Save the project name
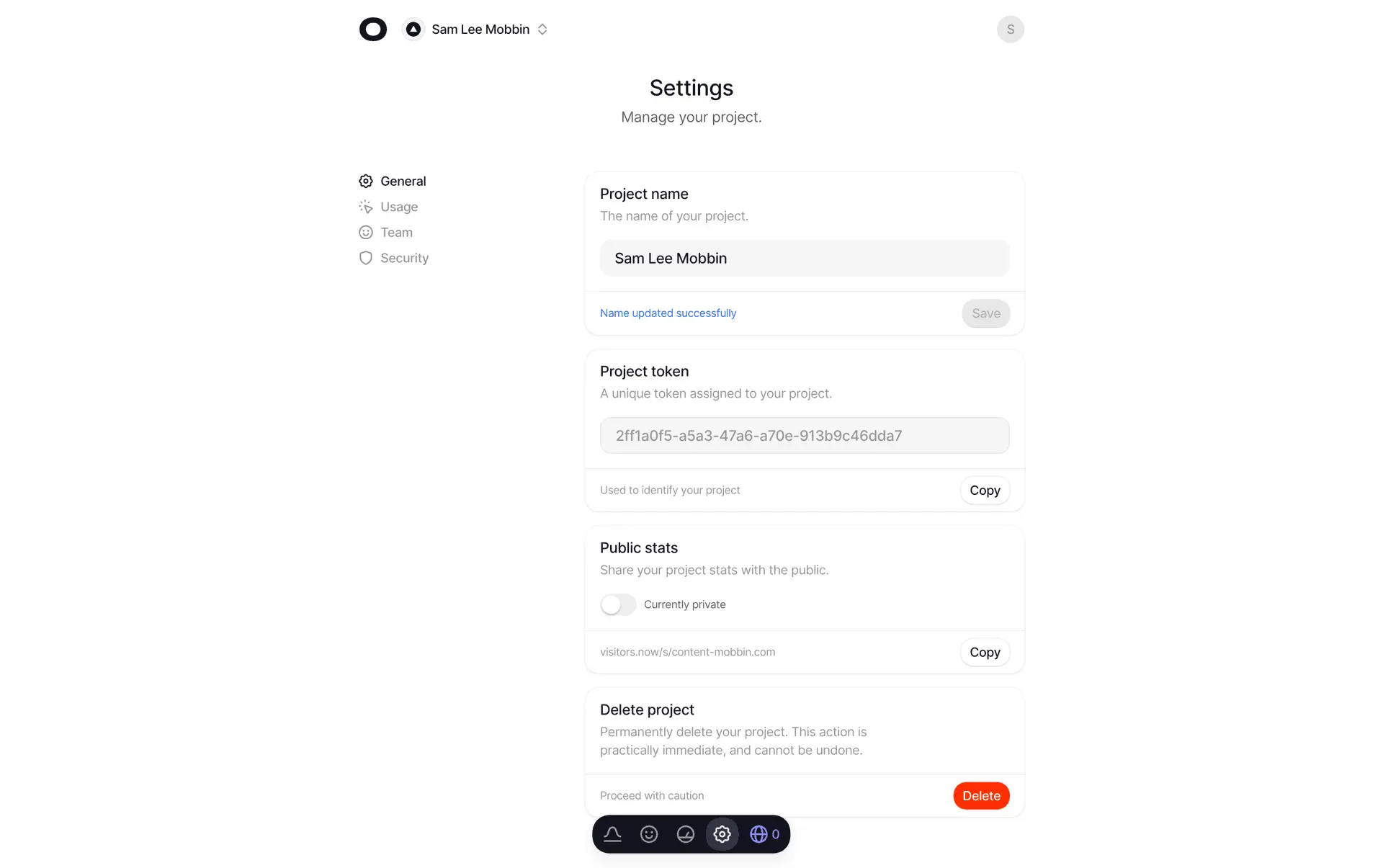Viewport: 1383px width, 868px height. point(985,313)
